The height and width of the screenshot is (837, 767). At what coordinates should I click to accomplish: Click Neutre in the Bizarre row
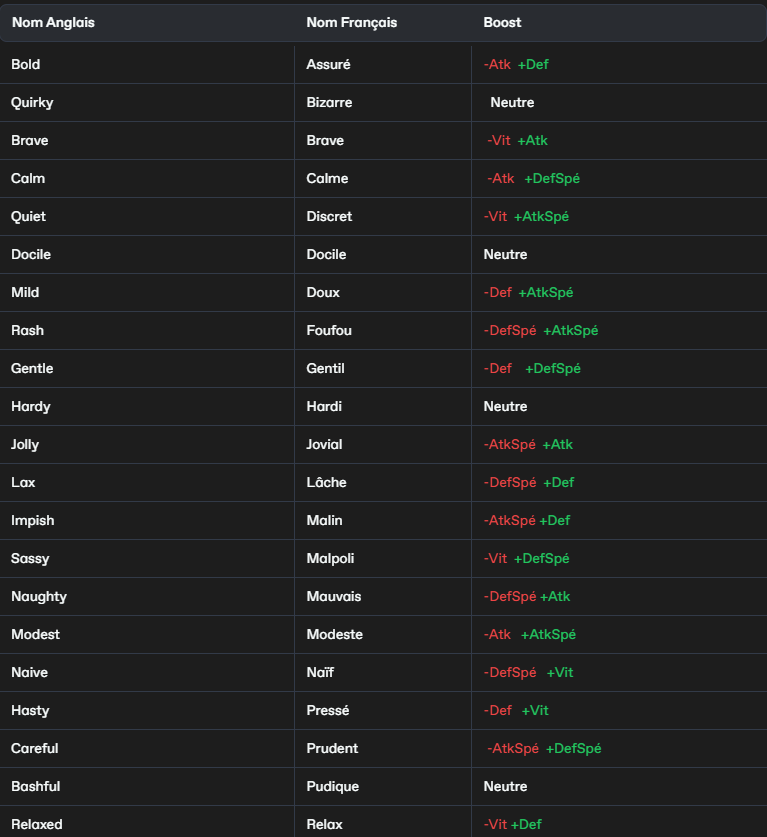coord(512,102)
